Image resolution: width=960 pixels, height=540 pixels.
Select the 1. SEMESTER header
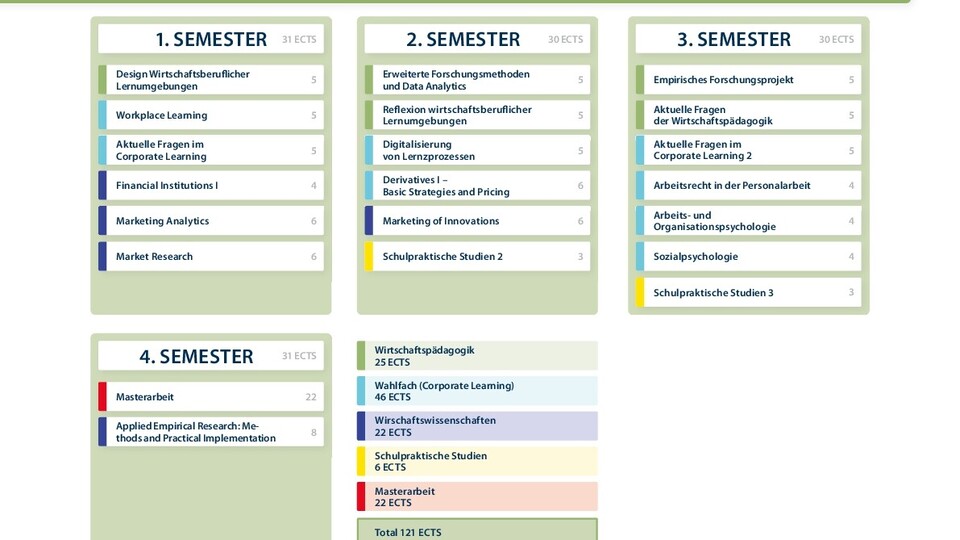click(x=211, y=39)
